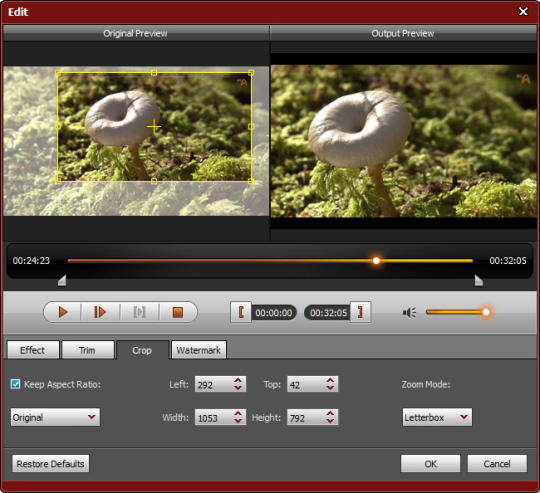540x493 pixels.
Task: Click the right trim marker triangle
Action: 479,280
